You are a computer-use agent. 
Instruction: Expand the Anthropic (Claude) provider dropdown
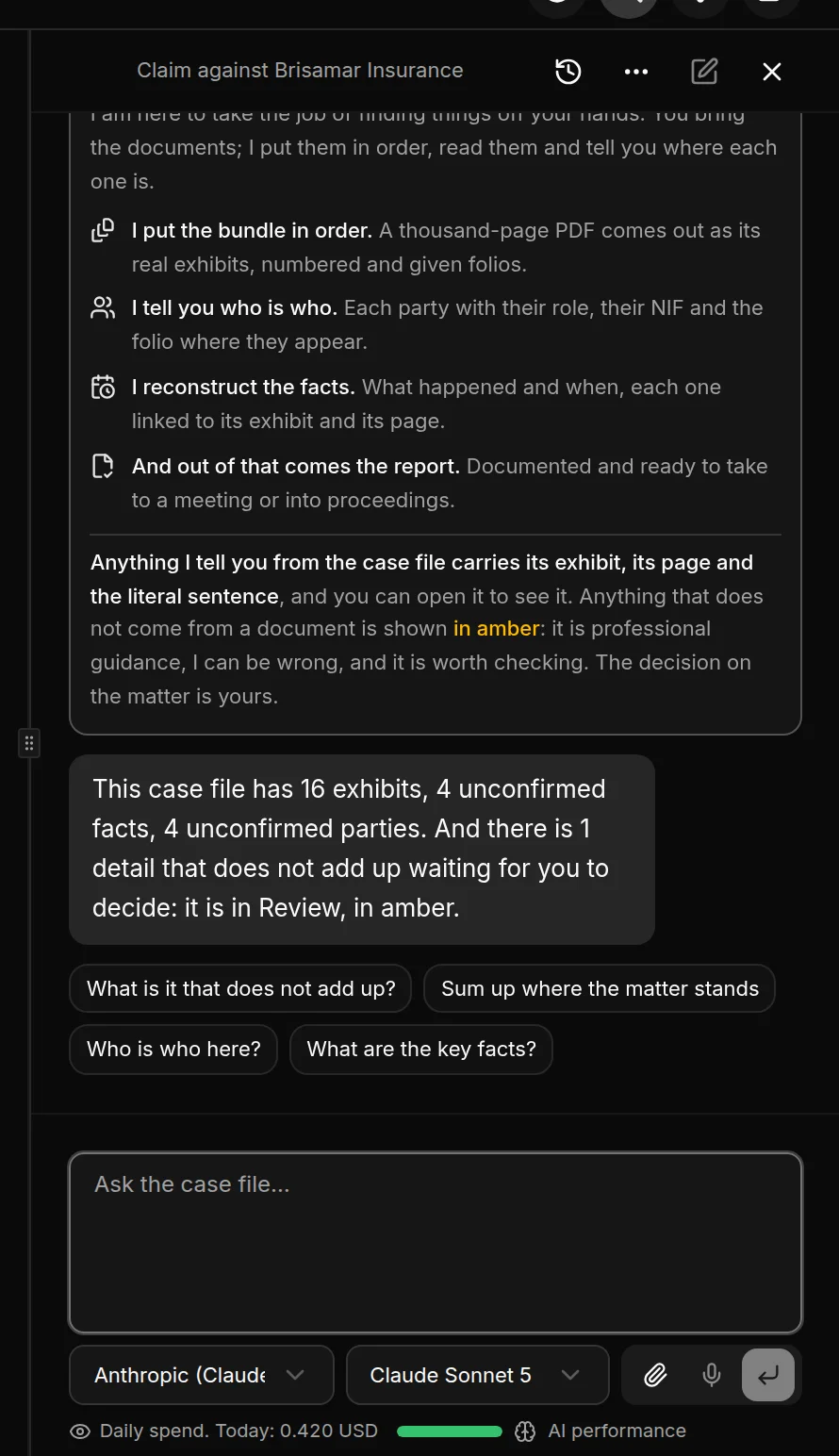click(x=202, y=1375)
